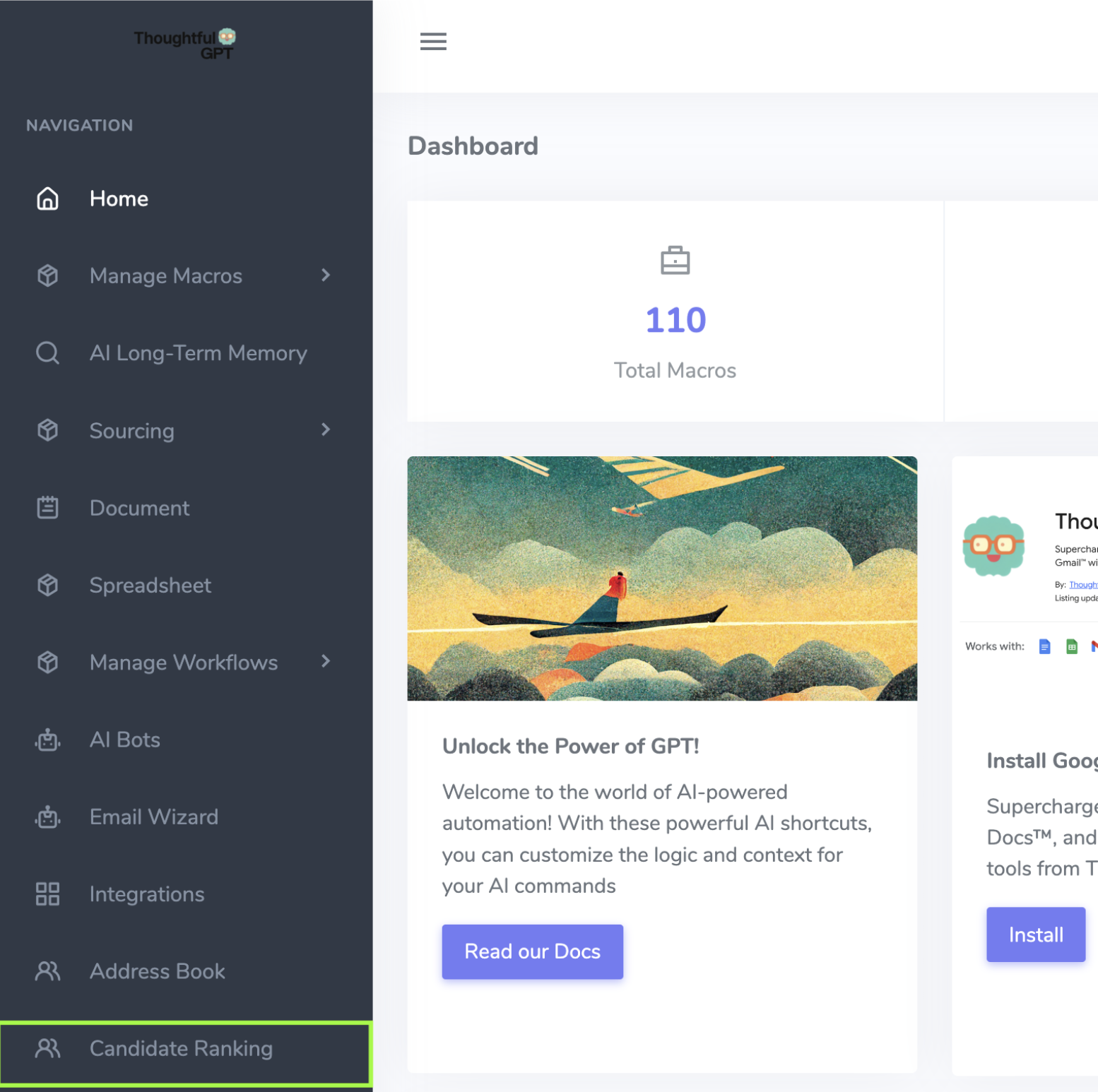Click the Address Book people icon
1098x1092 pixels.
pyautogui.click(x=47, y=971)
